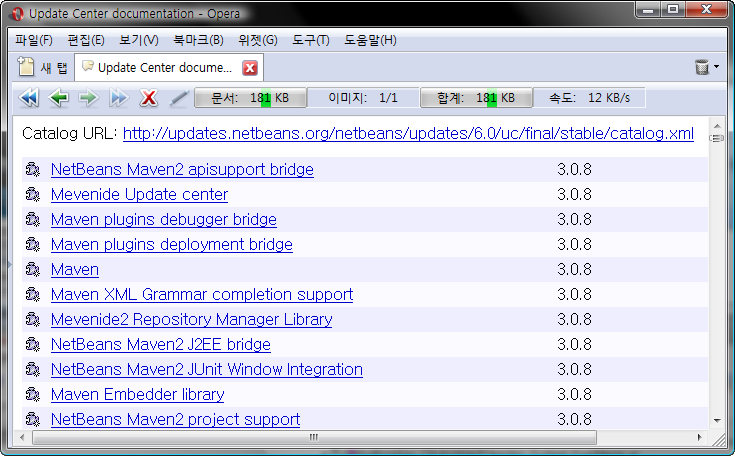Click the vertical scrollbar down arrow
The image size is (735, 456).
pyautogui.click(x=717, y=420)
